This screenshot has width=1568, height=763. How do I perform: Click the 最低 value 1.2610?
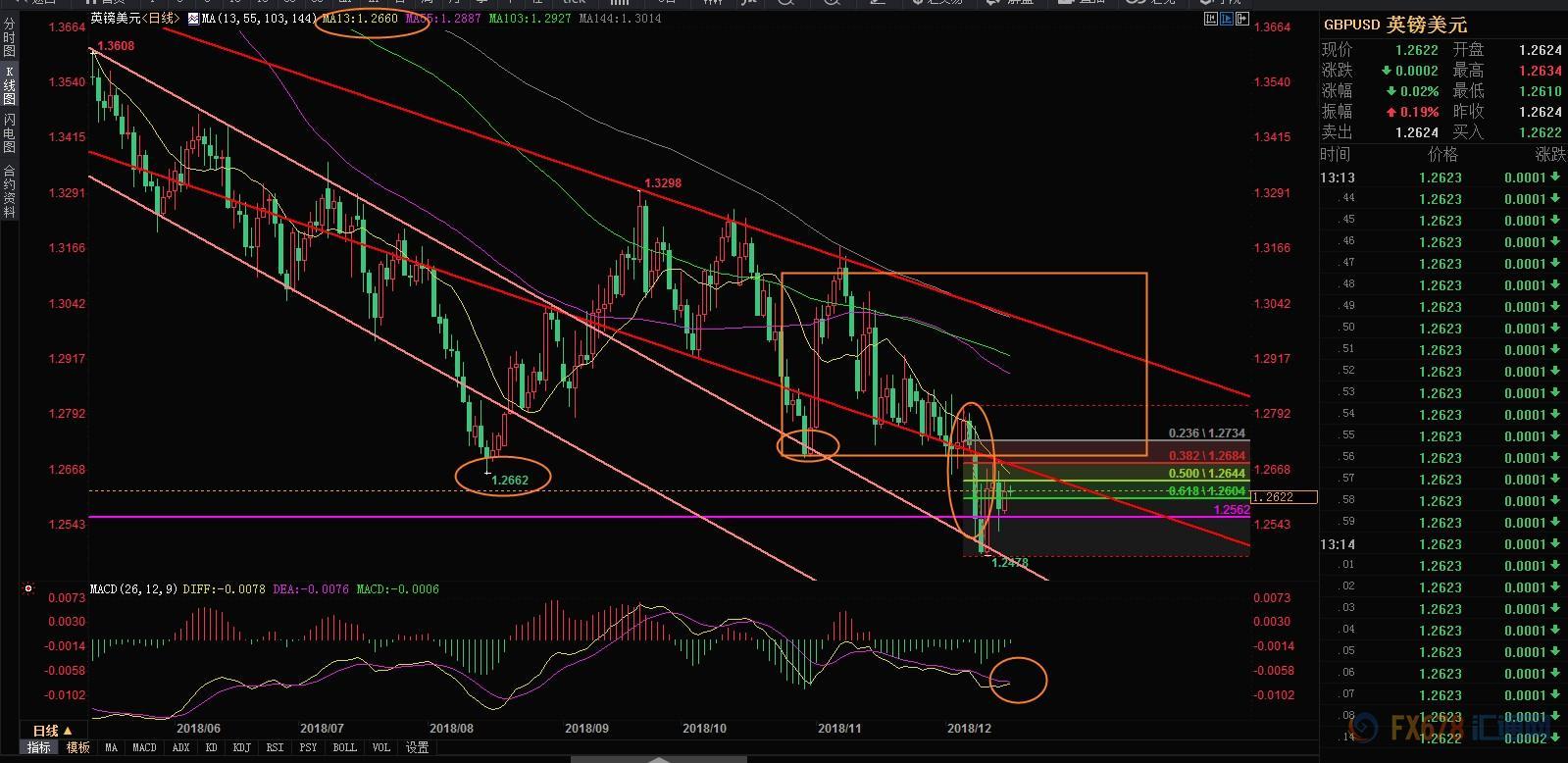point(1540,91)
